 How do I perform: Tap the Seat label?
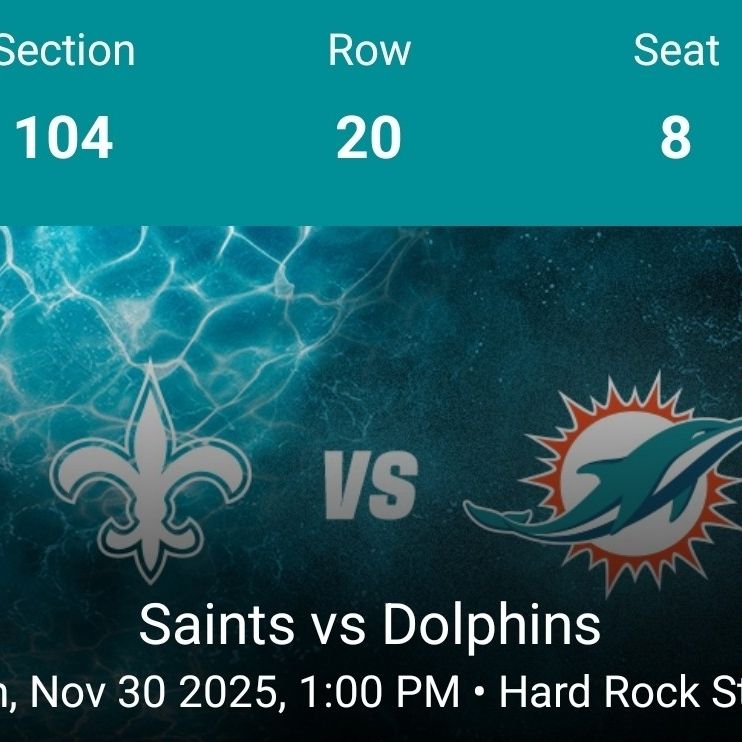[676, 50]
